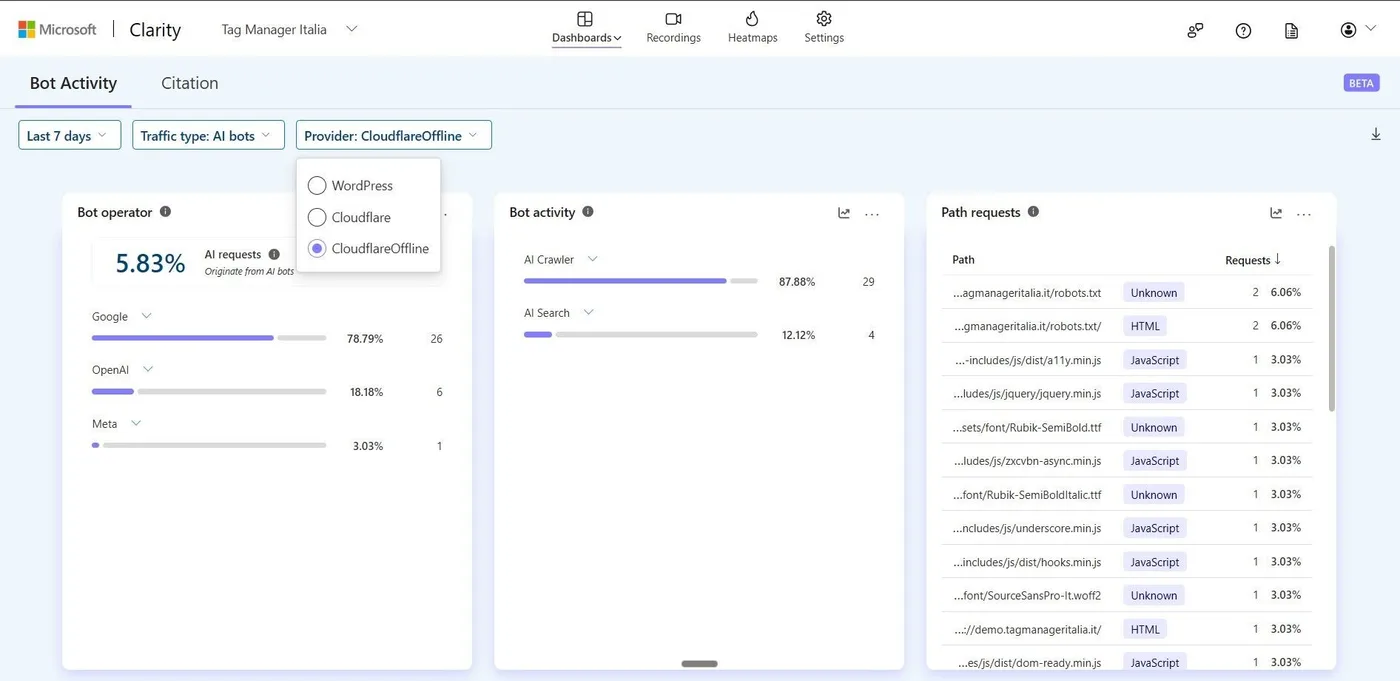Open the help question mark icon
Screen dimensions: 1400x681
point(1243,30)
